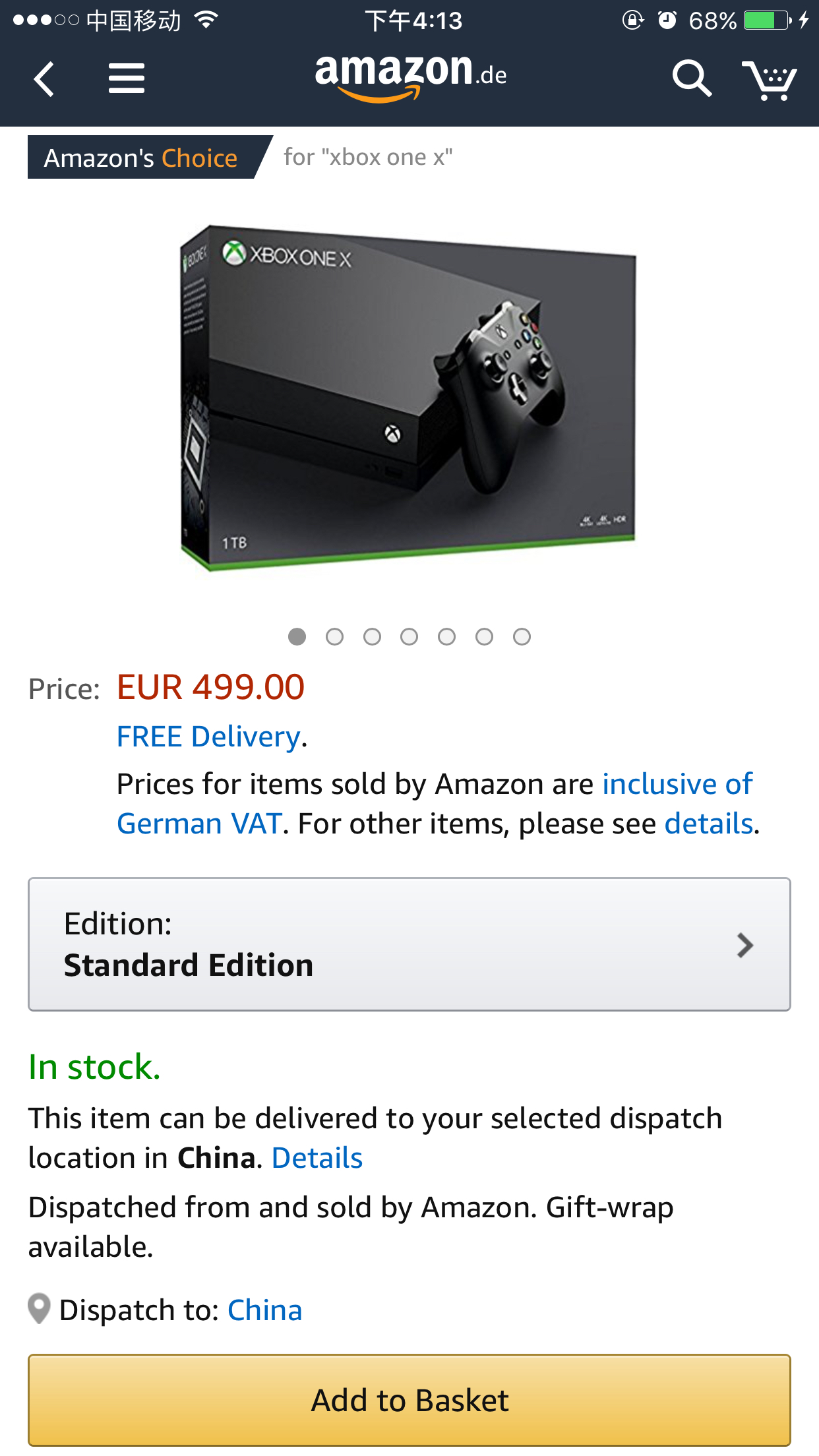
Task: Open the FREE Delivery link
Action: pos(208,737)
